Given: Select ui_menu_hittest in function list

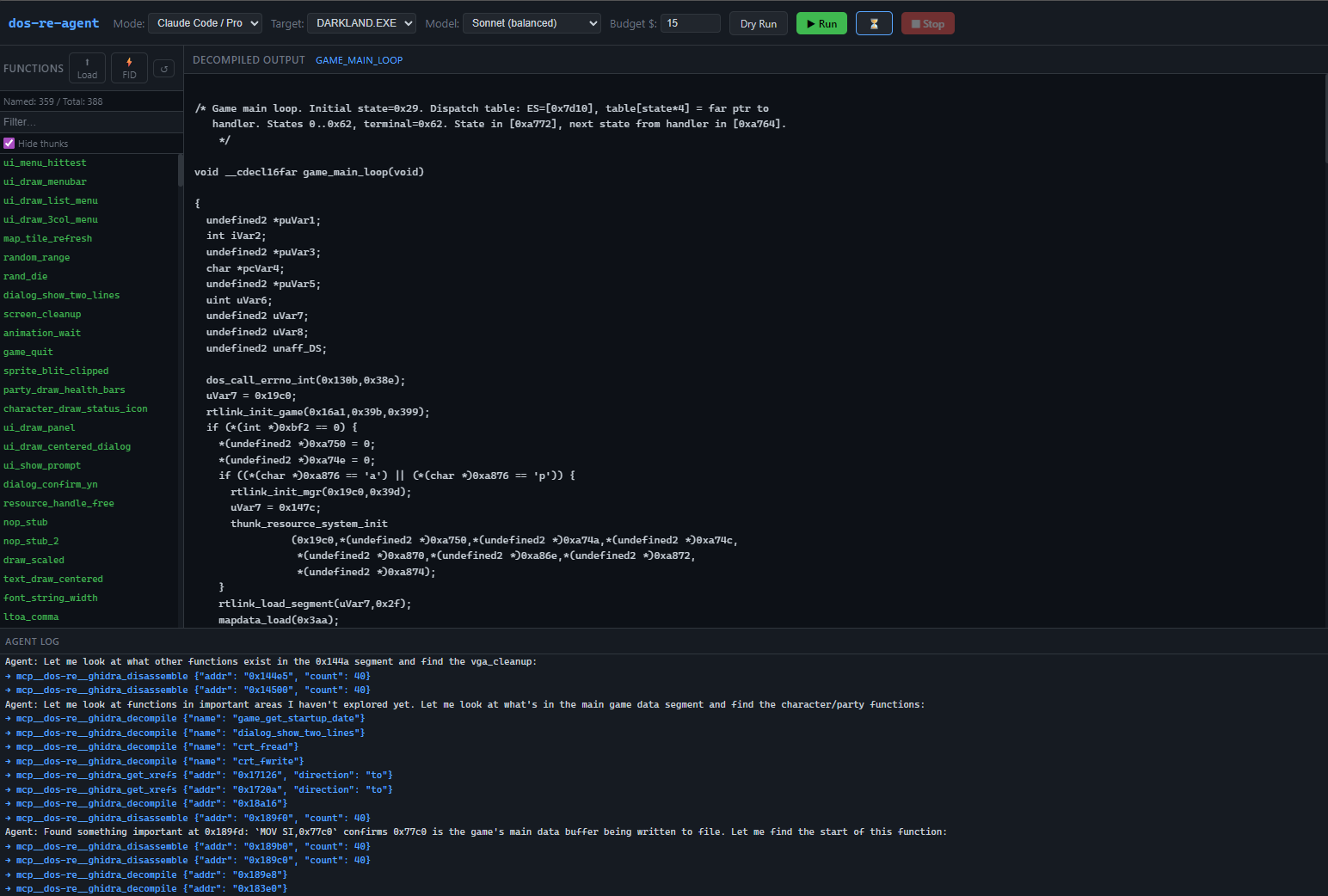Looking at the screenshot, I should pos(45,163).
